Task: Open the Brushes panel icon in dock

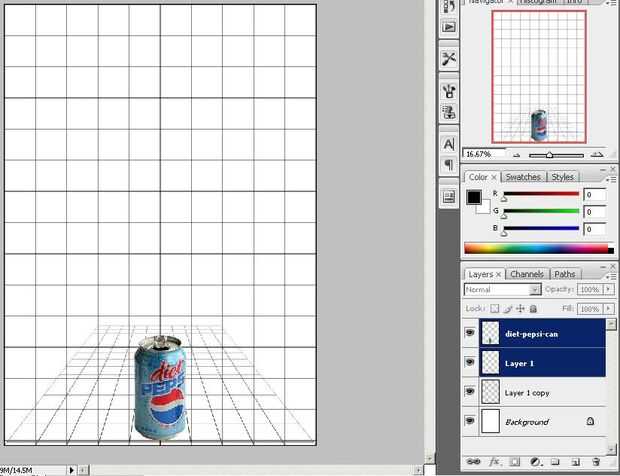Action: tap(449, 91)
